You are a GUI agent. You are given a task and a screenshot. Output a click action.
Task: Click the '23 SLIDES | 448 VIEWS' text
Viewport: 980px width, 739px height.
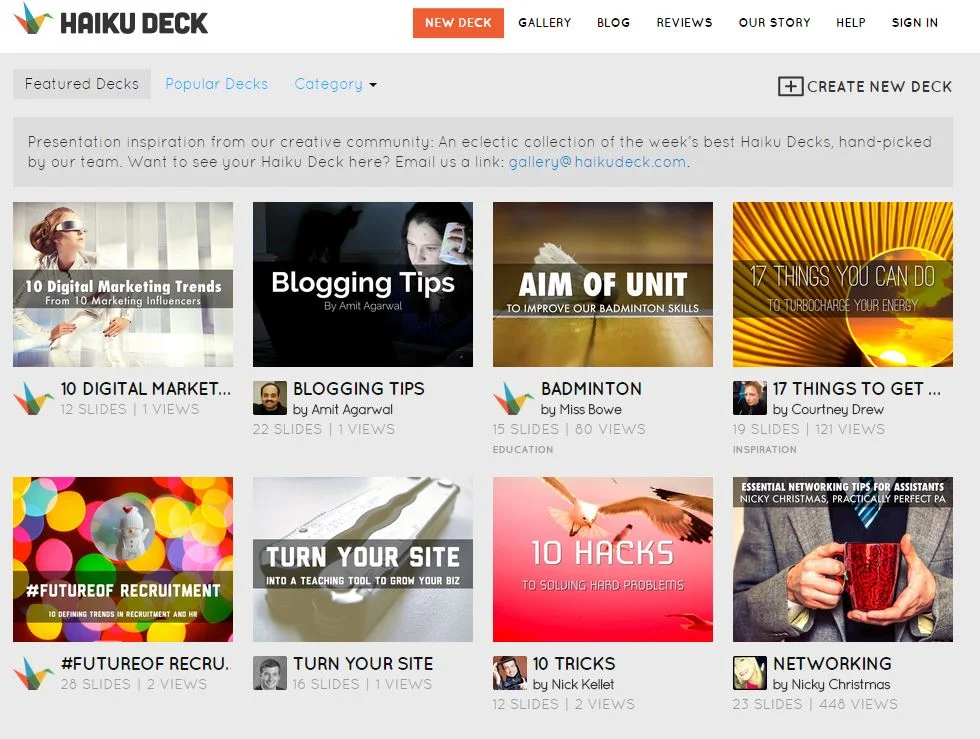point(815,704)
